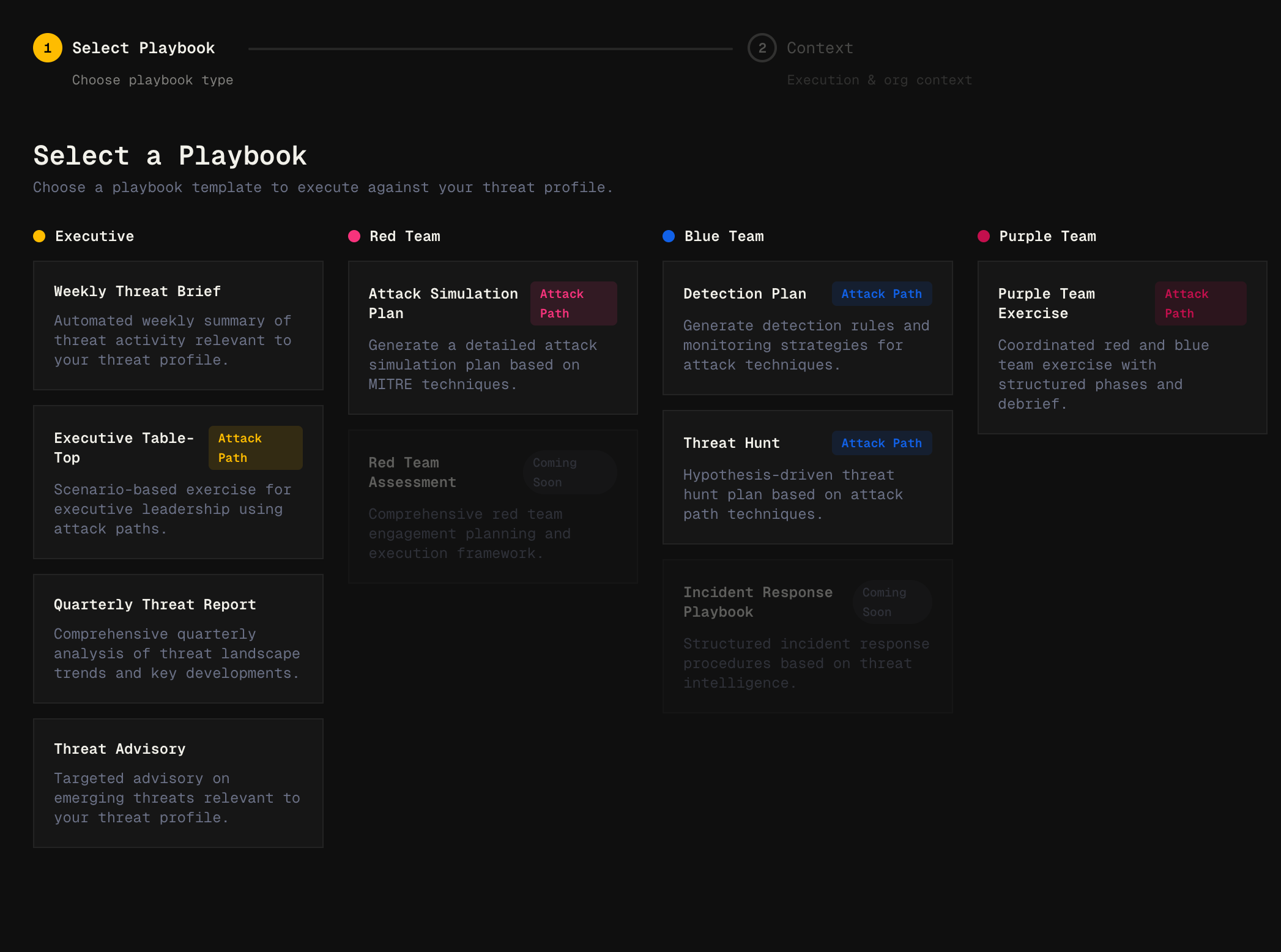1281x952 pixels.
Task: Click Attack Path badge on Detection Plan
Action: coord(882,294)
